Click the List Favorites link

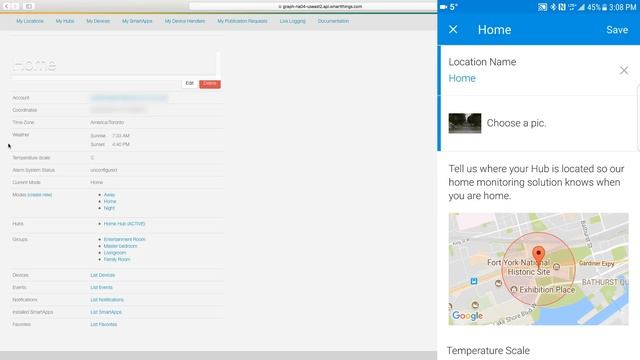coord(104,324)
